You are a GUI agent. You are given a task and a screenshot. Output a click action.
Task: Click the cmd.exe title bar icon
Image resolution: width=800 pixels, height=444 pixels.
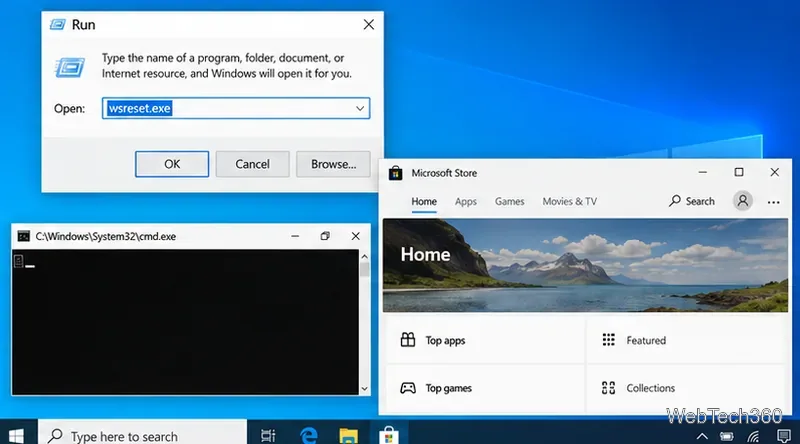(23, 236)
